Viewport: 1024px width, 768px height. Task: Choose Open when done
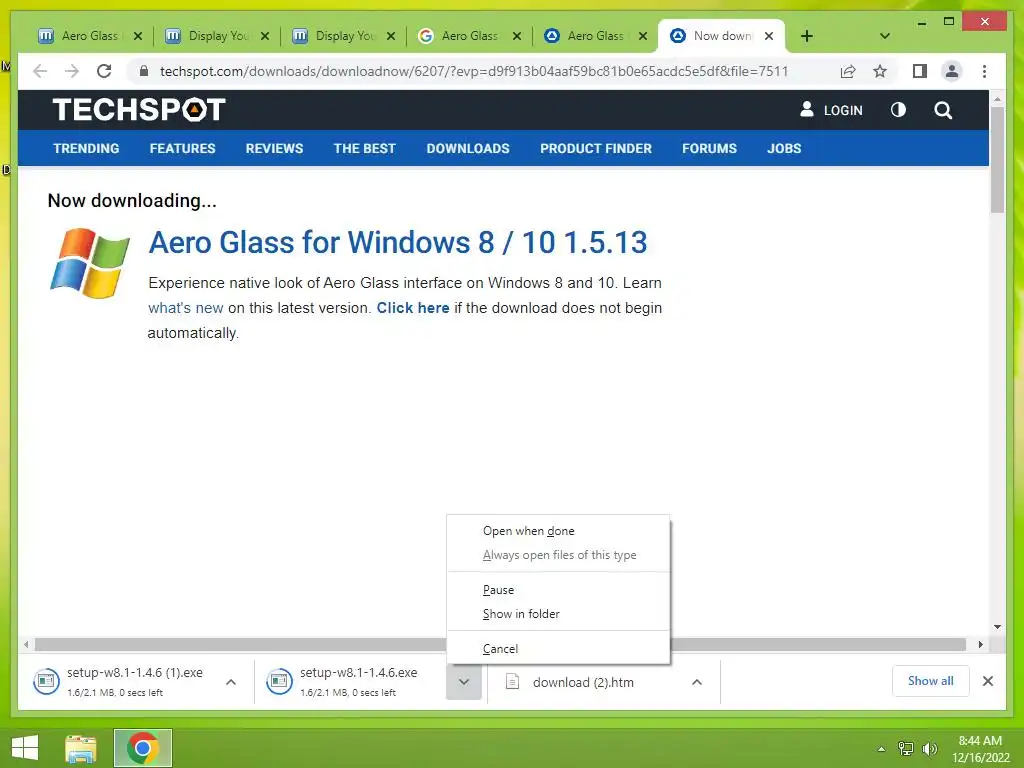coord(558,531)
